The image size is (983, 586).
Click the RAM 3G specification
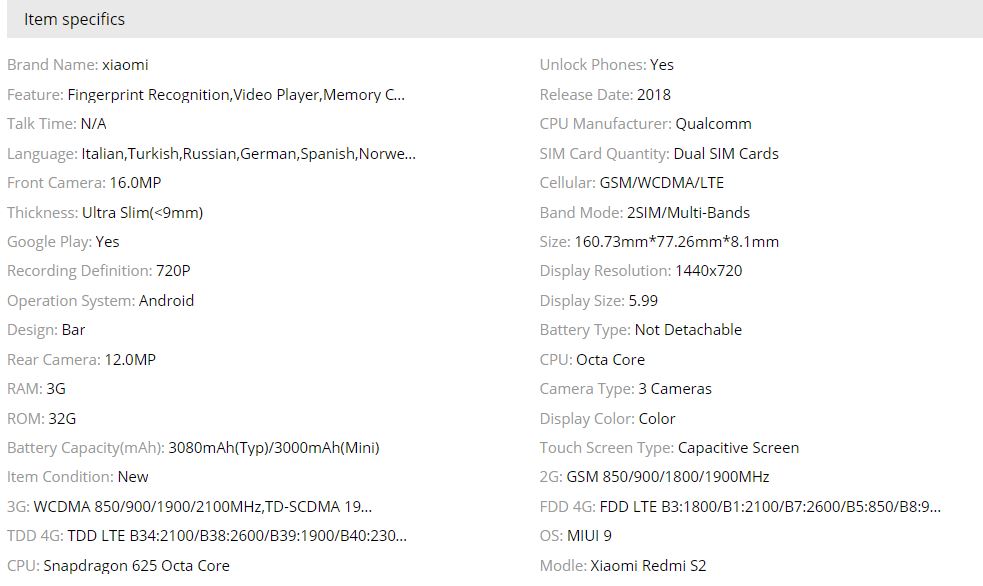56,389
